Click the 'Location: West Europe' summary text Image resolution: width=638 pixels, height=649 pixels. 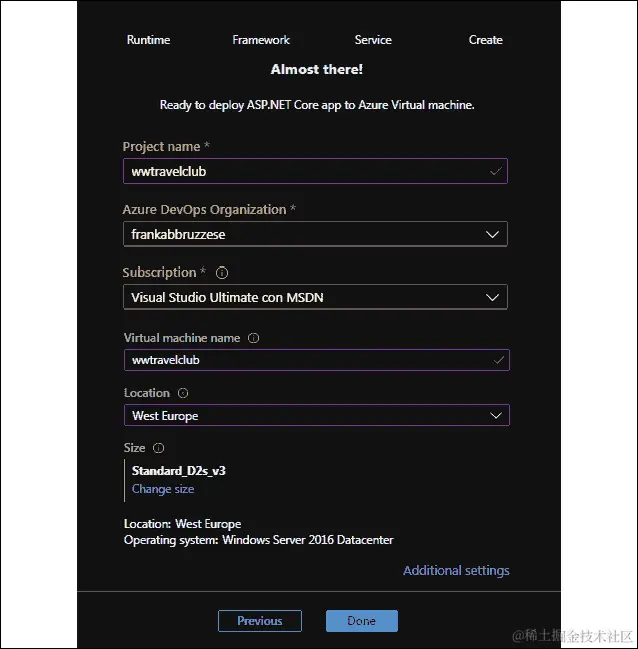182,524
